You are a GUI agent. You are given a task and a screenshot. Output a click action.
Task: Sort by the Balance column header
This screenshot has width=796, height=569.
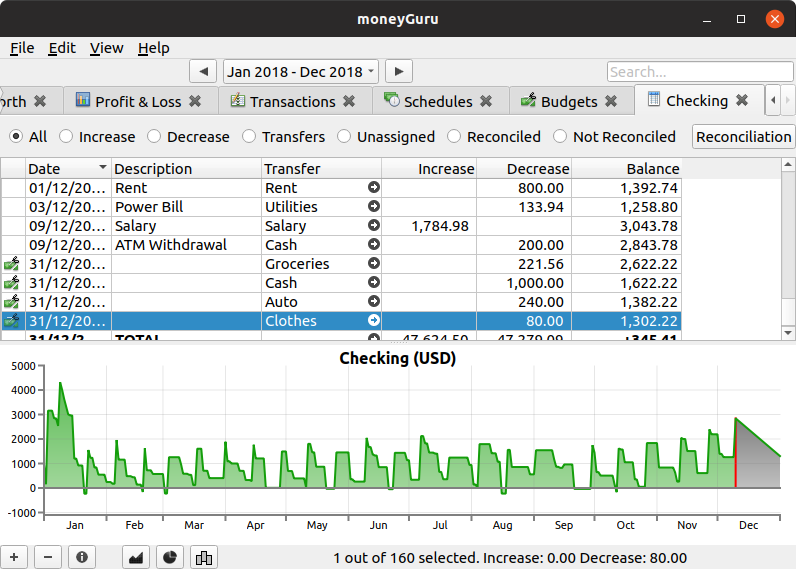click(x=626, y=169)
